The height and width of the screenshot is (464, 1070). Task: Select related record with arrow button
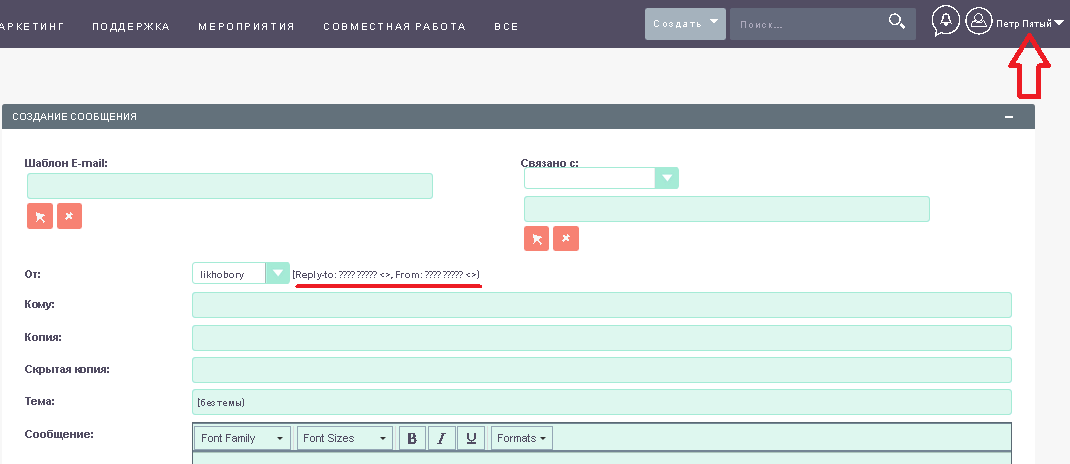[536, 238]
